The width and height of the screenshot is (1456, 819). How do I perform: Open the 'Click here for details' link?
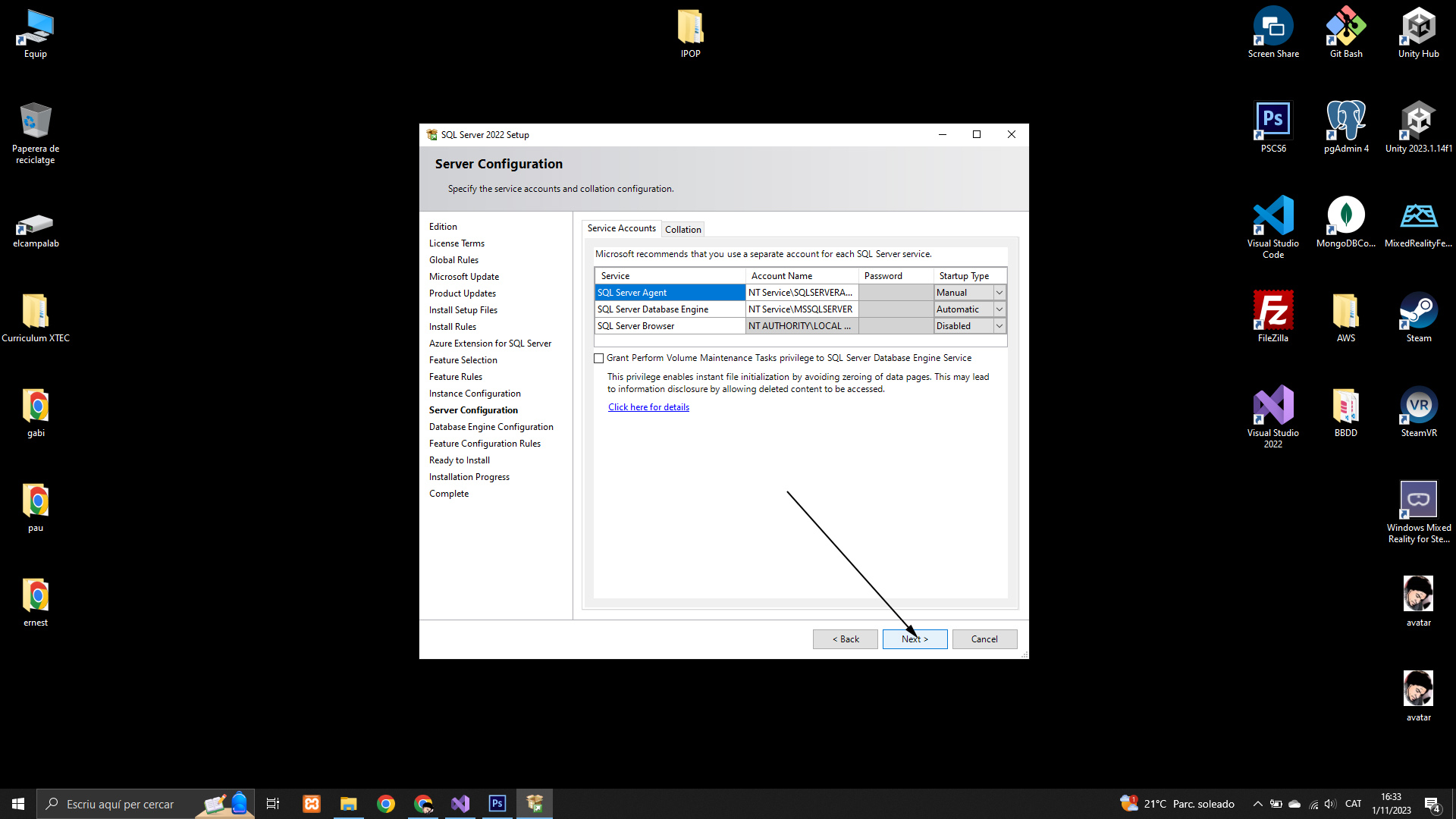click(648, 407)
